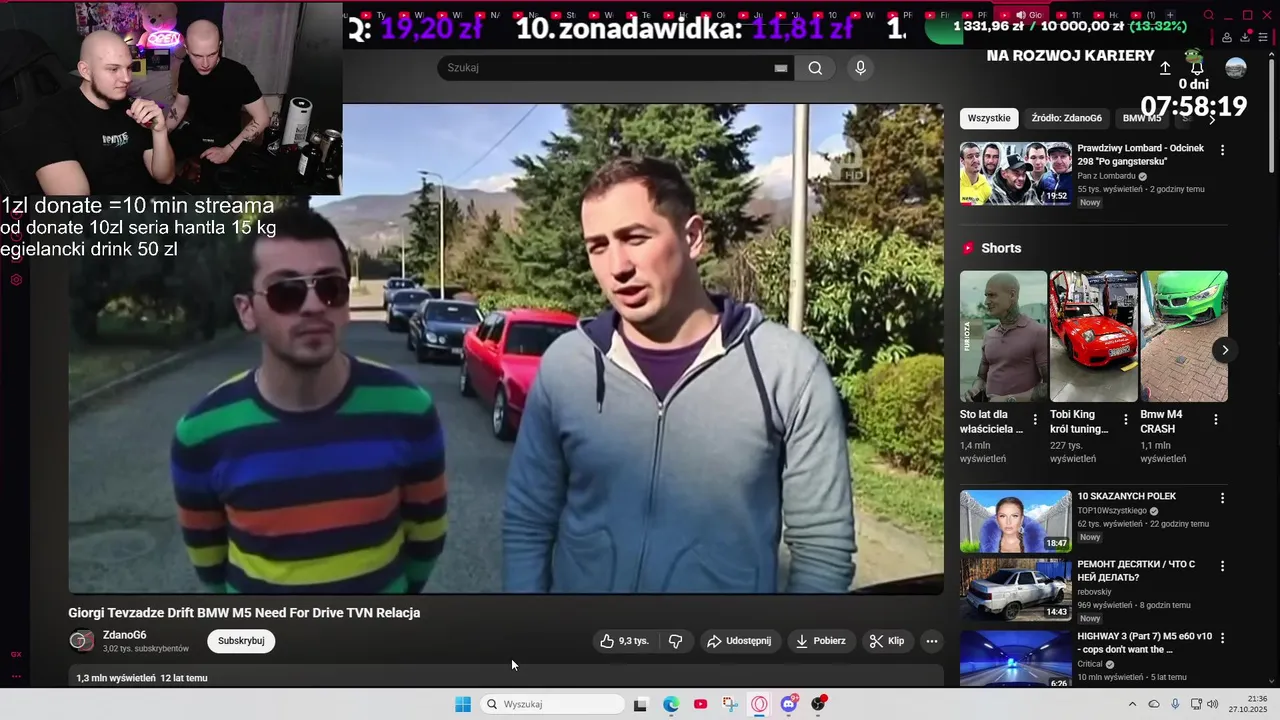Open the YouTube account avatar menu
The image size is (1280, 720).
1236,68
